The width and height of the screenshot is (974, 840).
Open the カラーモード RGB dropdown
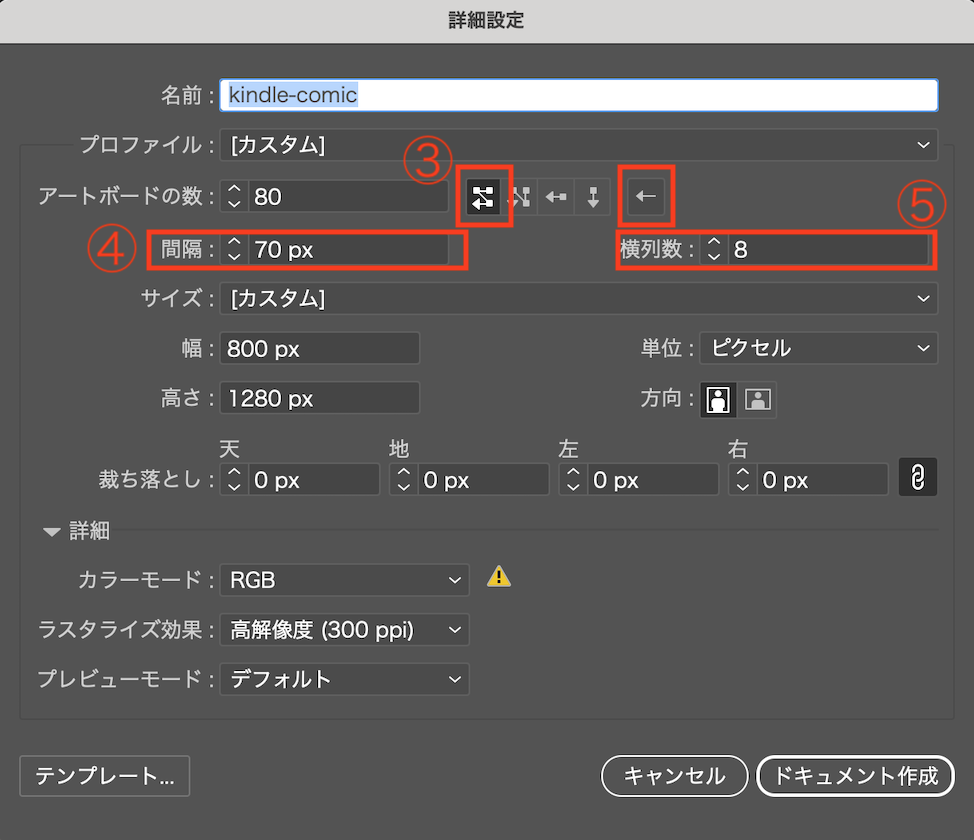[344, 579]
